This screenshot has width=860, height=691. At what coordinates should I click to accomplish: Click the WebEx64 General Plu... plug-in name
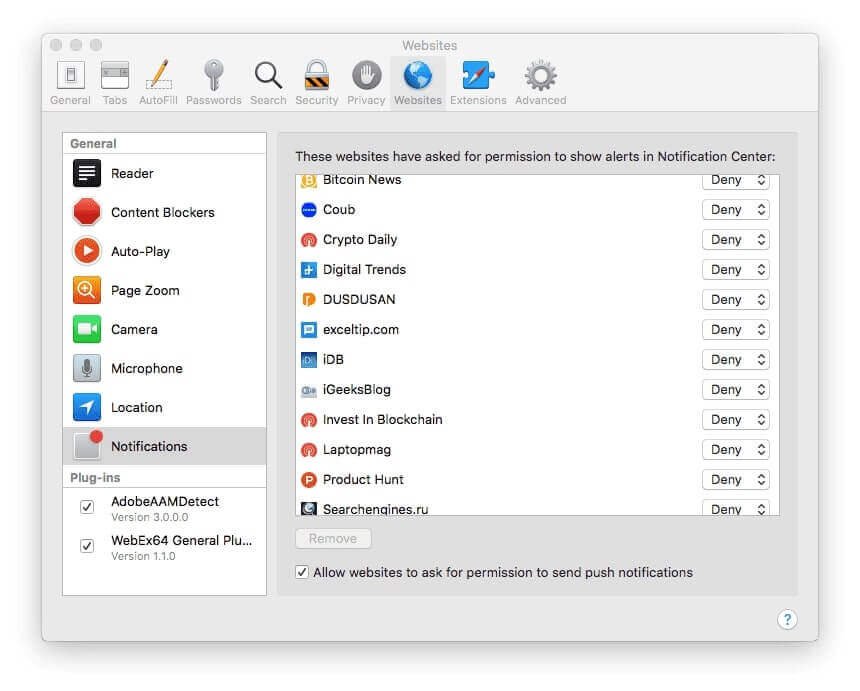pos(182,540)
